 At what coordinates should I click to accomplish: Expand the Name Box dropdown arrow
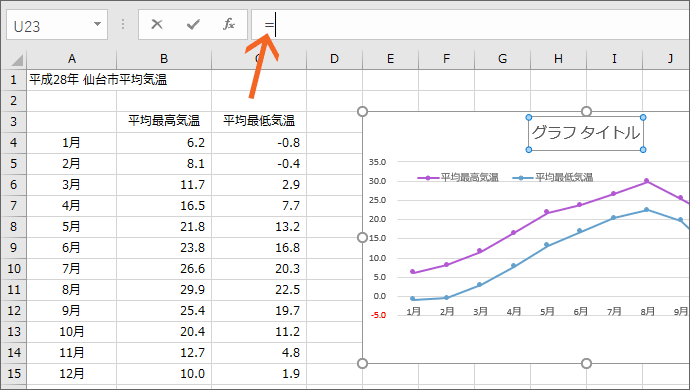pos(98,24)
